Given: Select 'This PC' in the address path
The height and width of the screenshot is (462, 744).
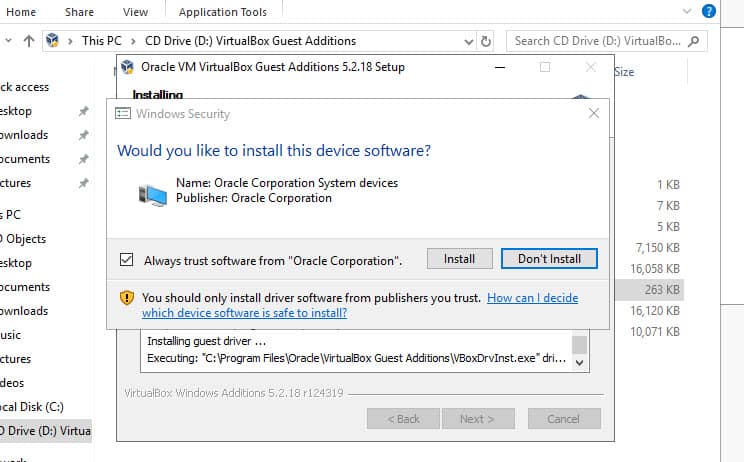Looking at the screenshot, I should click(102, 41).
